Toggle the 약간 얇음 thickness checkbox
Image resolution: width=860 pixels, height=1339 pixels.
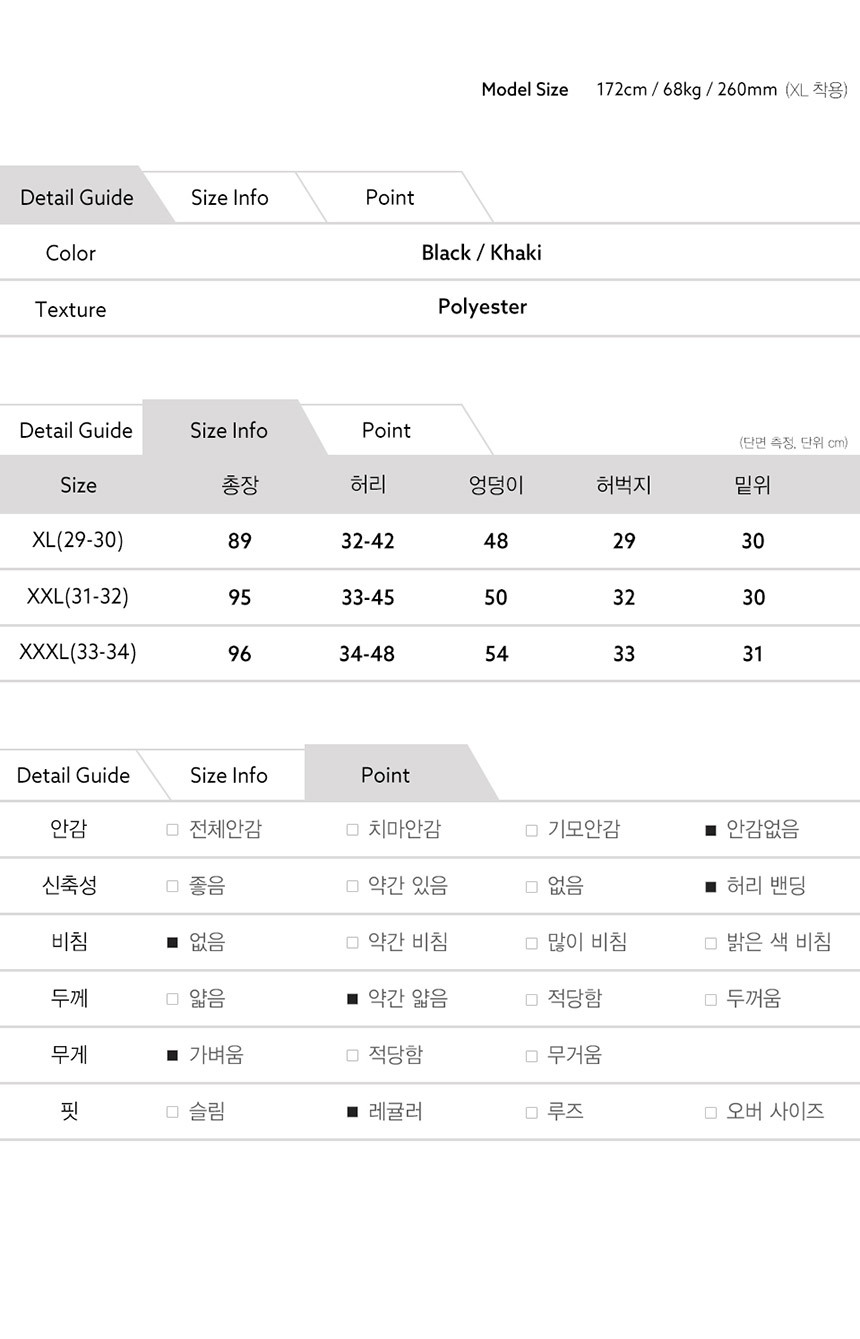click(352, 999)
